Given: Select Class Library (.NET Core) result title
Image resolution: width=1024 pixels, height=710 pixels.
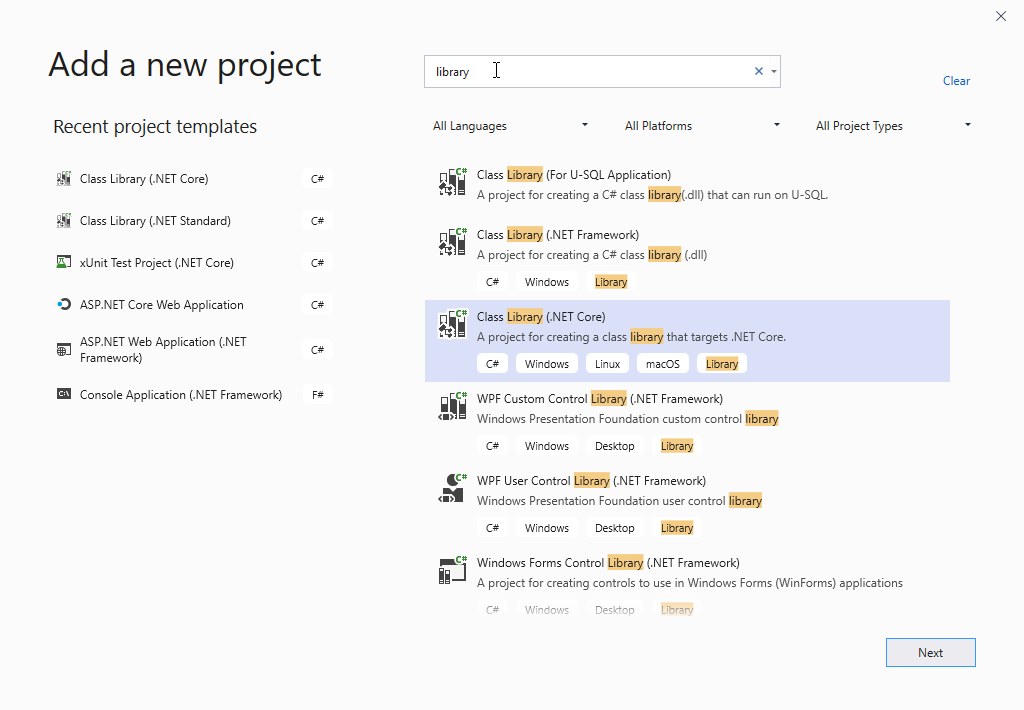Looking at the screenshot, I should point(541,317).
